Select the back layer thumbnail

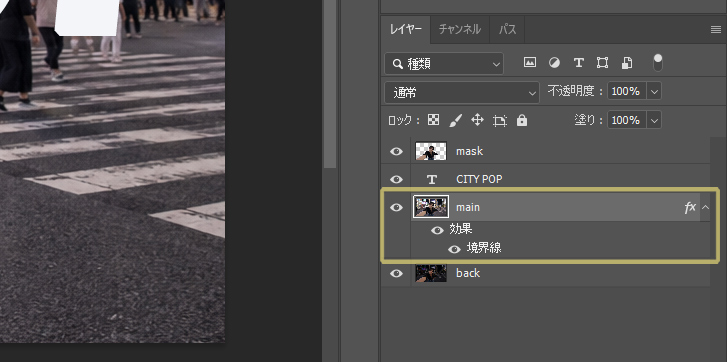tap(431, 273)
